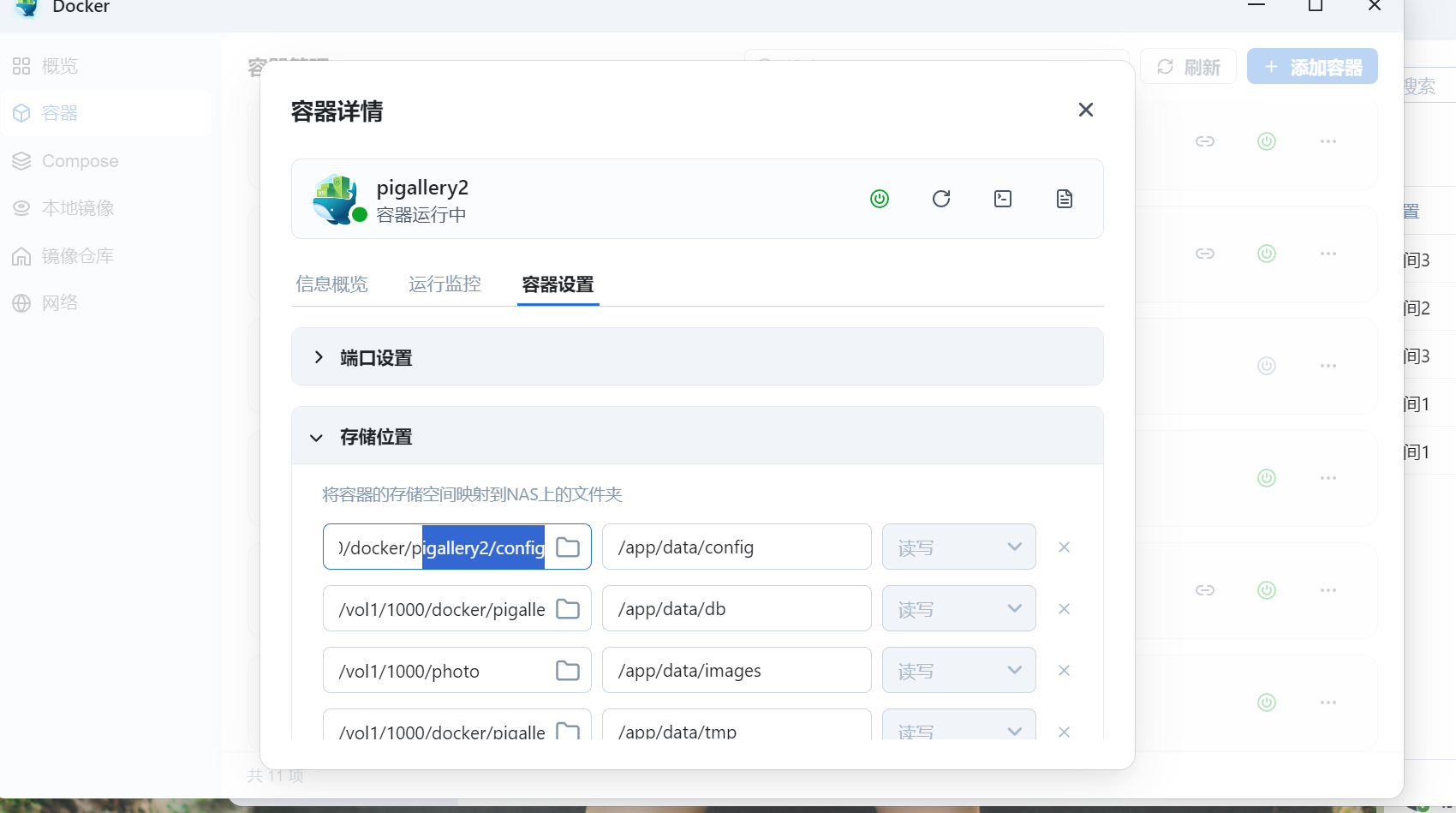Browse folder for the config path mapping

[x=568, y=547]
